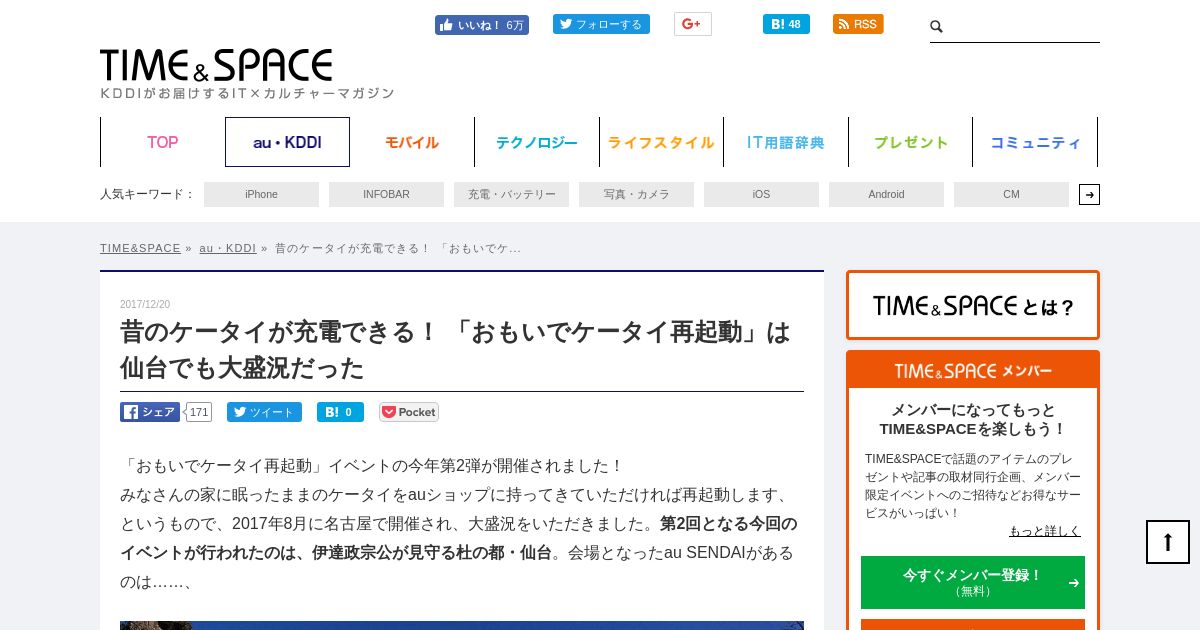Click the もっと詳しく link
The height and width of the screenshot is (630, 1200).
click(x=1045, y=531)
